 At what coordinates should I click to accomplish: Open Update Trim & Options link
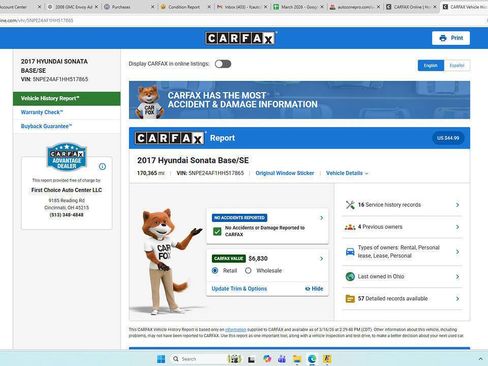click(239, 289)
